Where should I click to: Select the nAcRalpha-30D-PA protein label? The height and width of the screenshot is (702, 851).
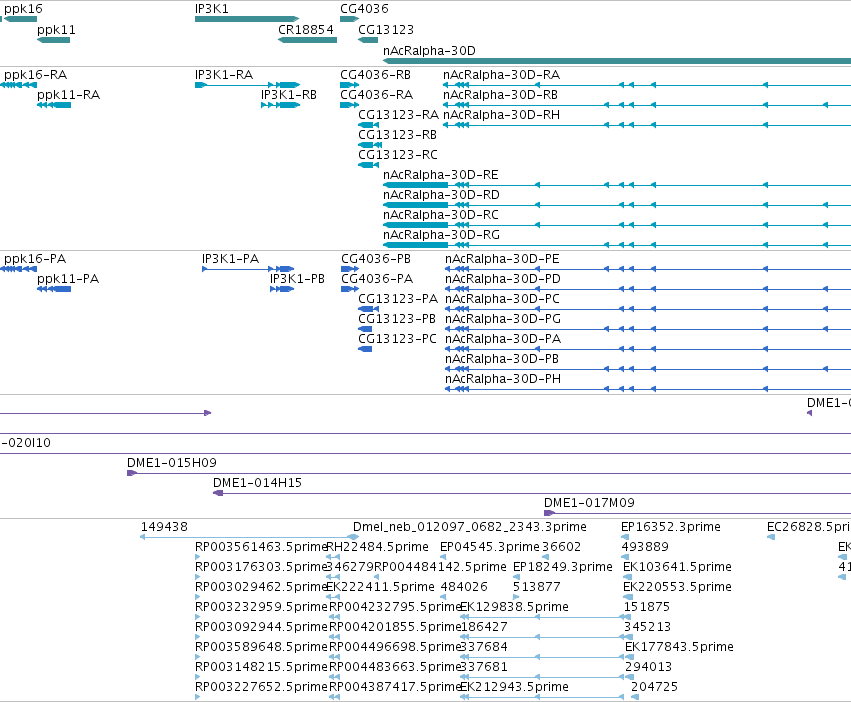(503, 339)
